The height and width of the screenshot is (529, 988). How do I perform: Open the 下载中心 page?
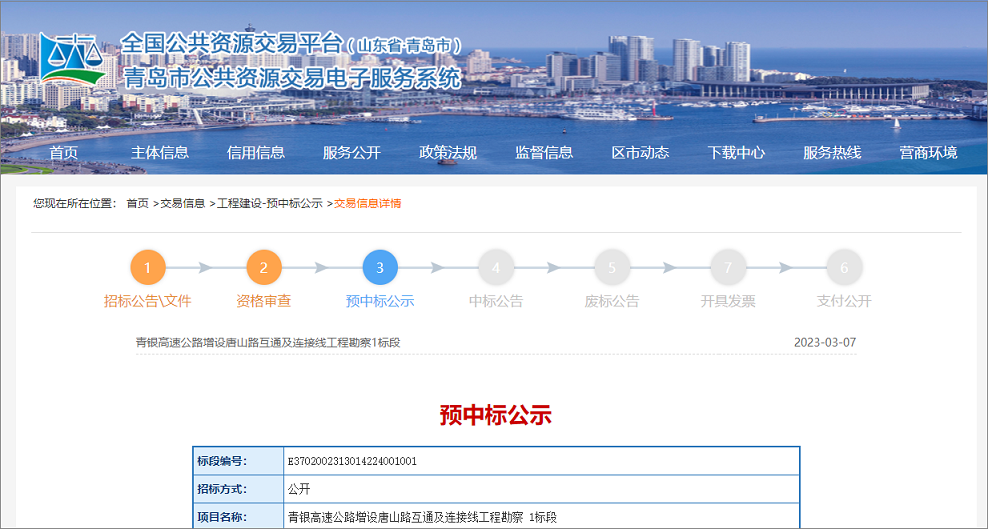click(736, 153)
